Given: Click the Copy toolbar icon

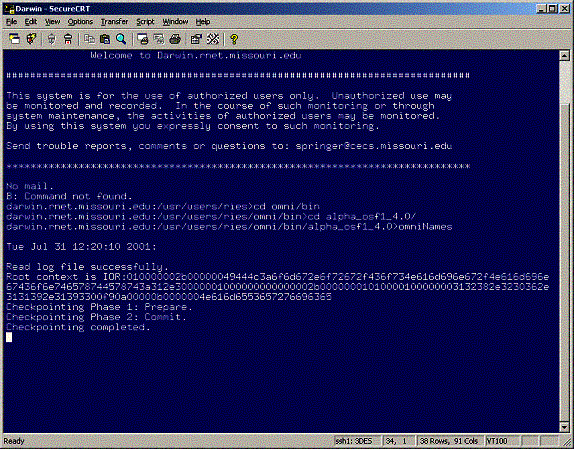Looking at the screenshot, I should (x=89, y=39).
